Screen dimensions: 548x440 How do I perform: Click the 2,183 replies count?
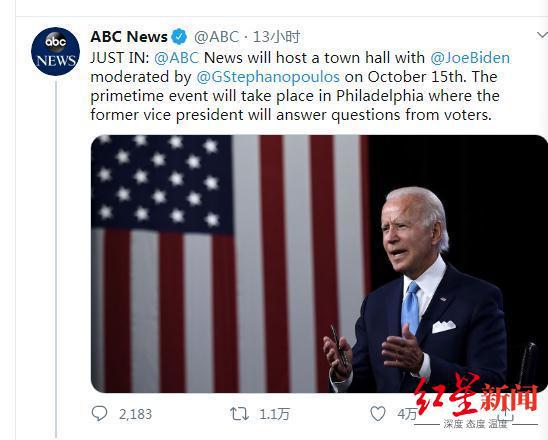click(135, 414)
